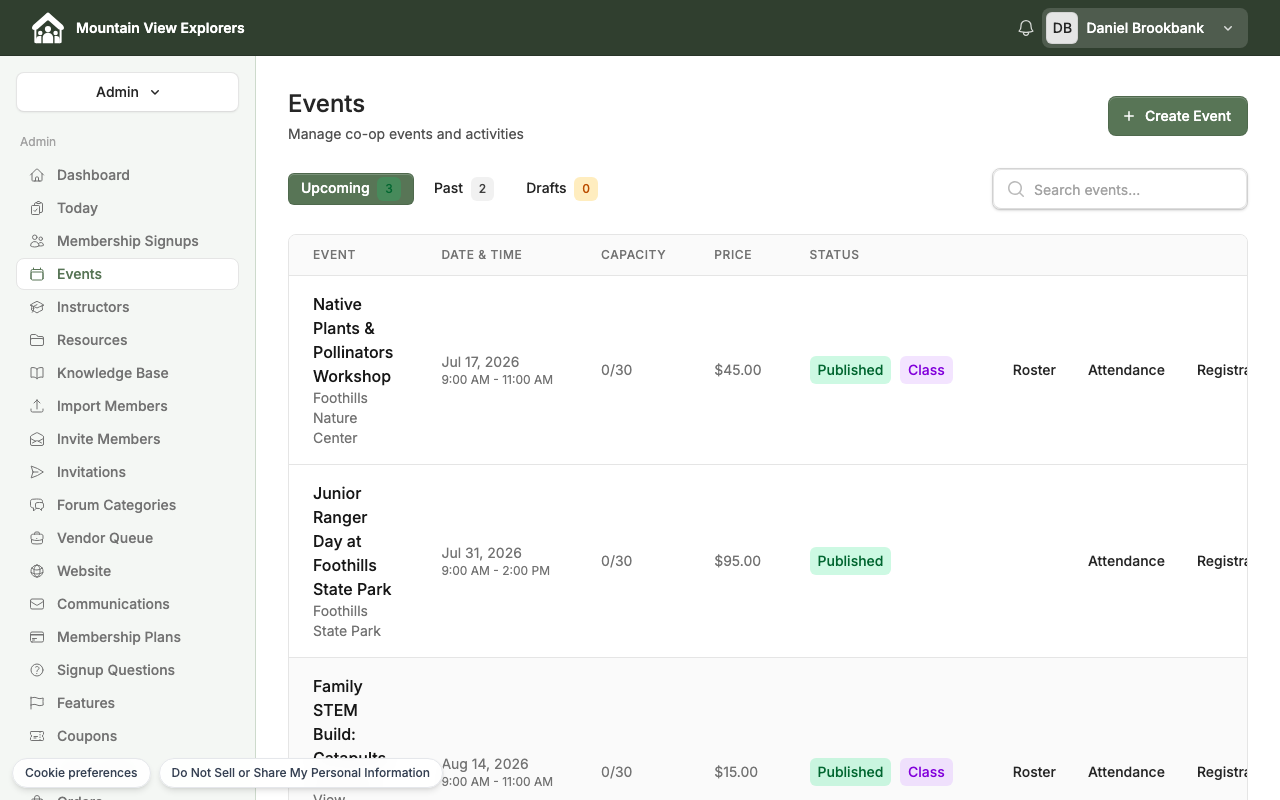Image resolution: width=1280 pixels, height=800 pixels.
Task: Click the magnifier icon in search box
Action: point(1015,189)
